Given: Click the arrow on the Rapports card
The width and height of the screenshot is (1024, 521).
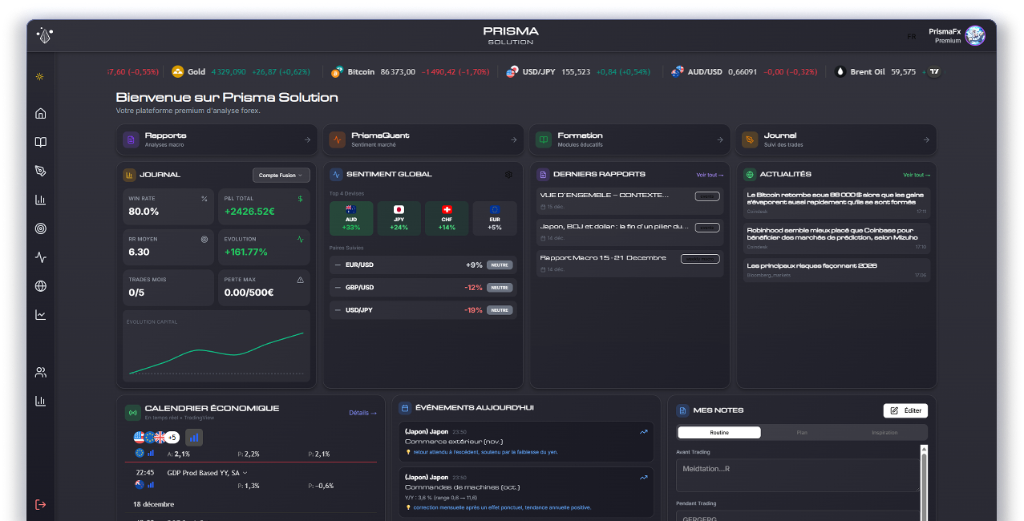Looking at the screenshot, I should (x=307, y=140).
